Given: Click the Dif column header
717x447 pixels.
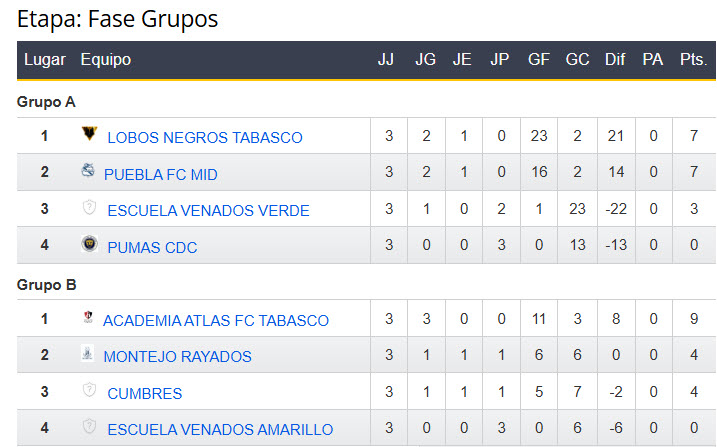Looking at the screenshot, I should 615,60.
